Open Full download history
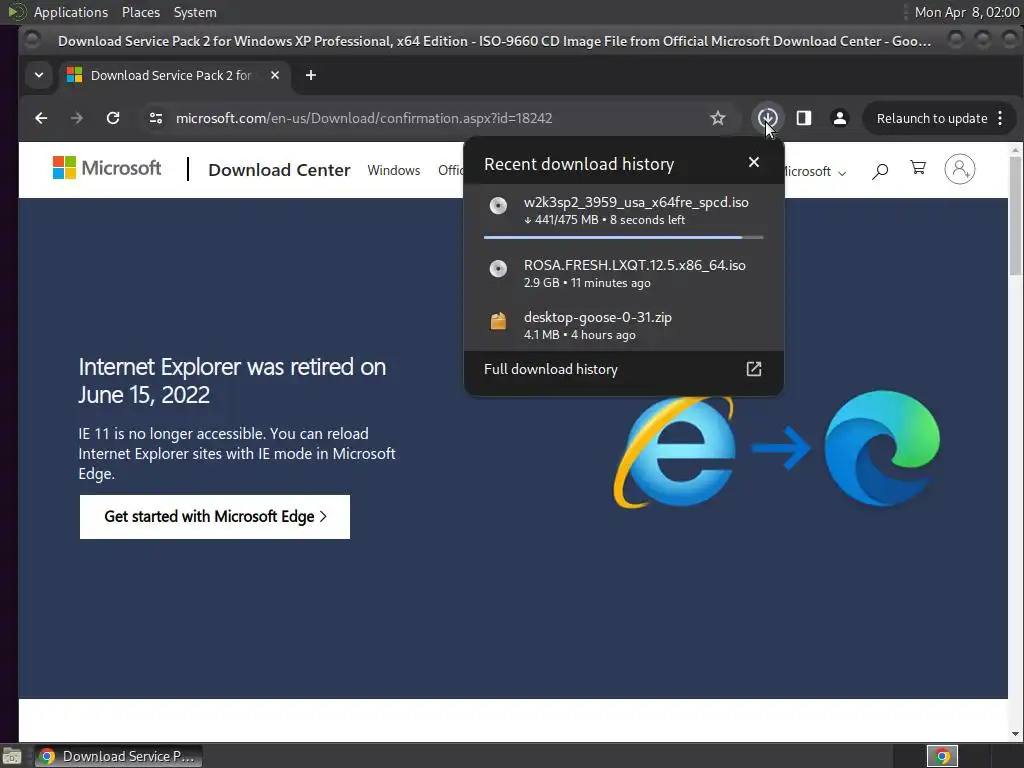Viewport: 1024px width, 768px height. (624, 369)
